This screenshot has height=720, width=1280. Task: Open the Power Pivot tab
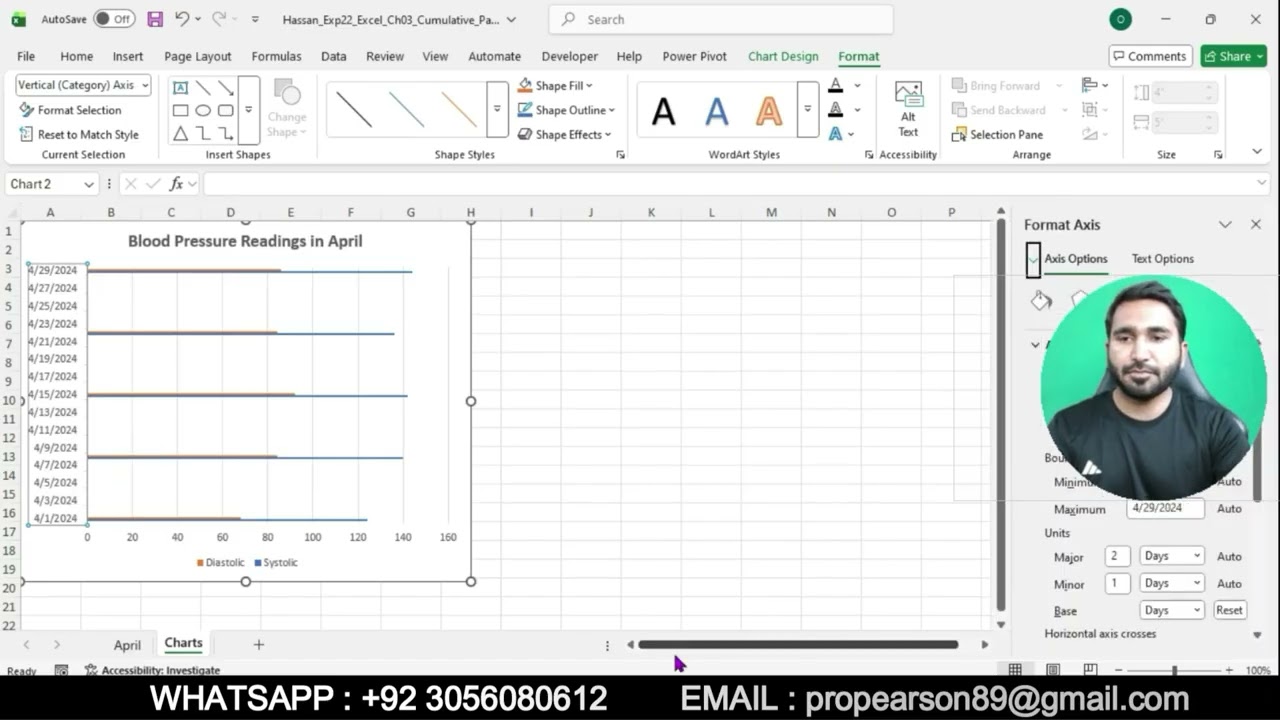pos(694,56)
